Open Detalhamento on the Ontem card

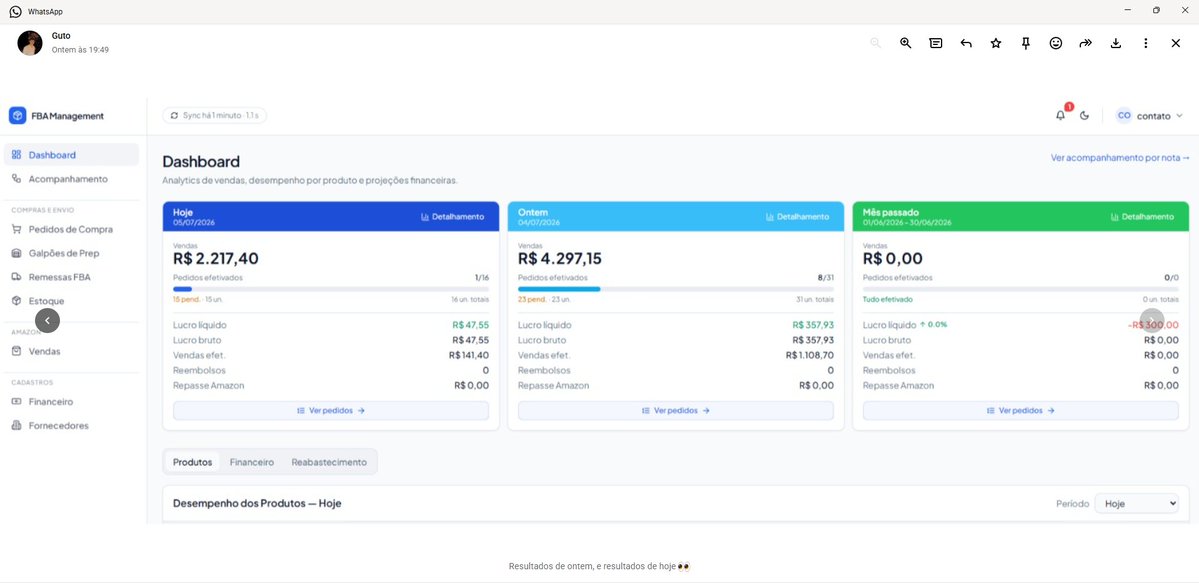798,217
